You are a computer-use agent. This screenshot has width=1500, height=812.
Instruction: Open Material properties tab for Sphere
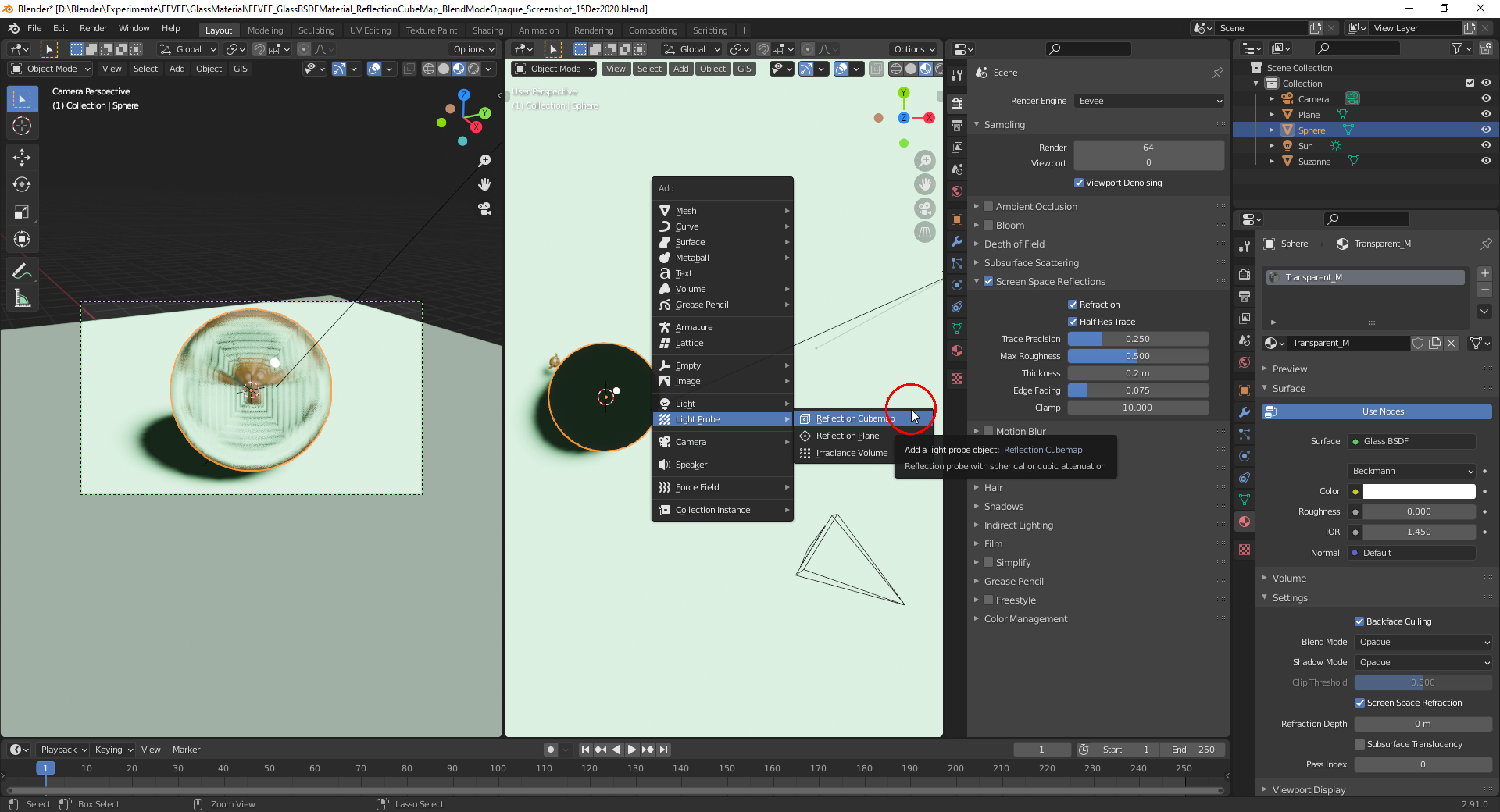point(1245,522)
